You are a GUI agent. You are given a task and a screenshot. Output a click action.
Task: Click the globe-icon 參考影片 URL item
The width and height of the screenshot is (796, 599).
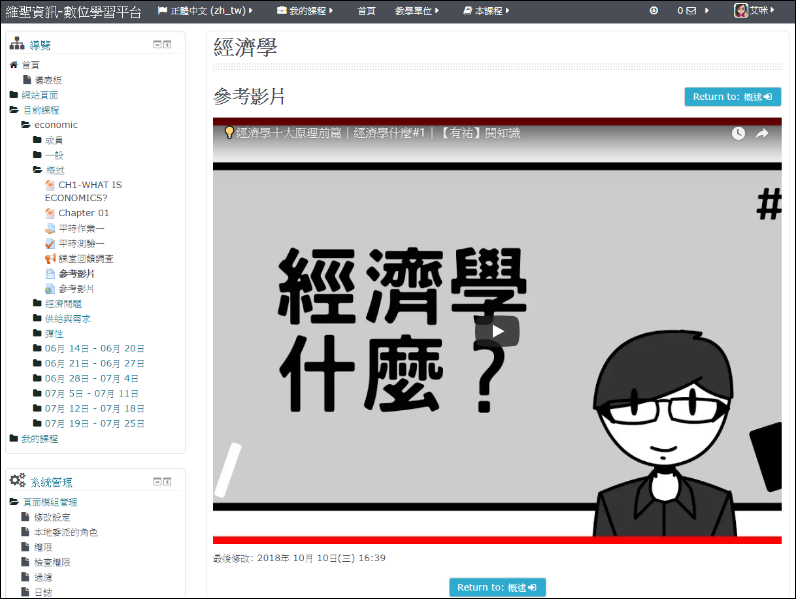pos(76,289)
